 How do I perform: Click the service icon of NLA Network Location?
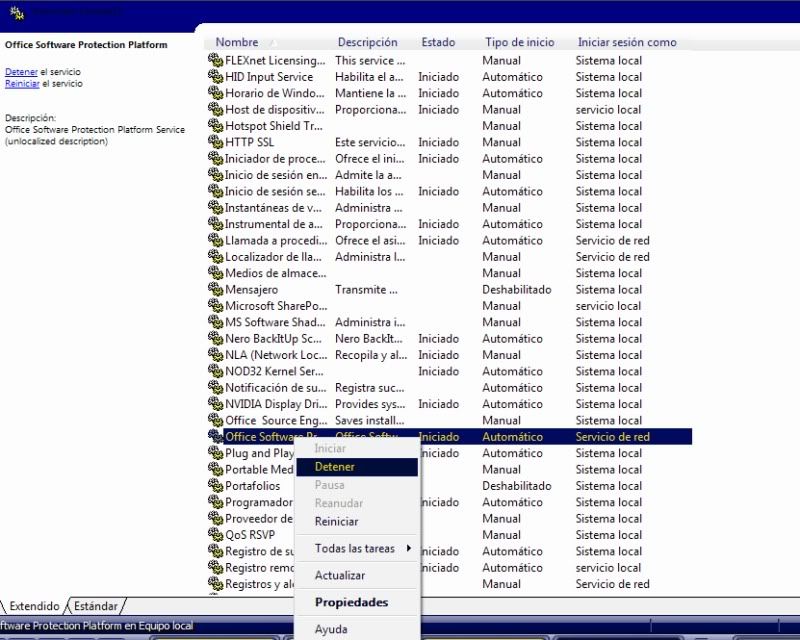pos(215,354)
